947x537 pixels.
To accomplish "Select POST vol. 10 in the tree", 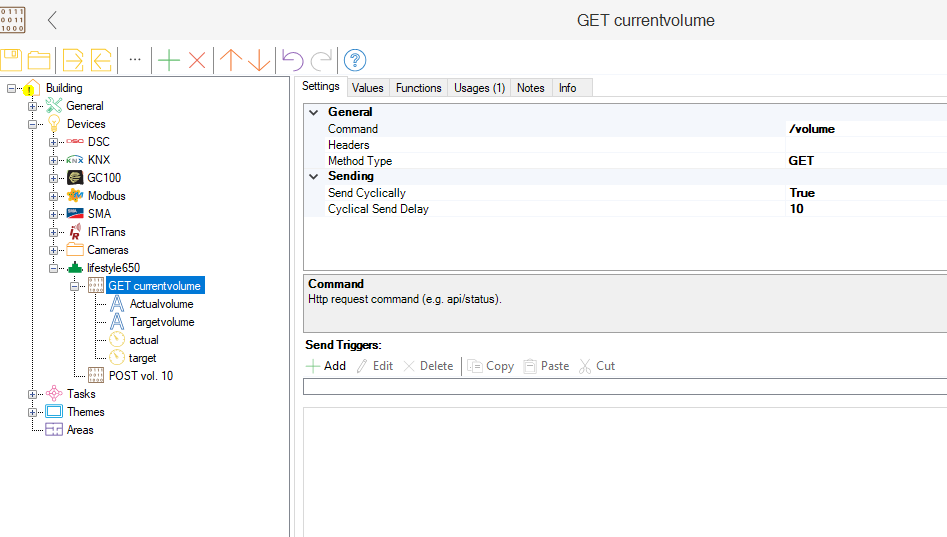I will click(x=140, y=376).
